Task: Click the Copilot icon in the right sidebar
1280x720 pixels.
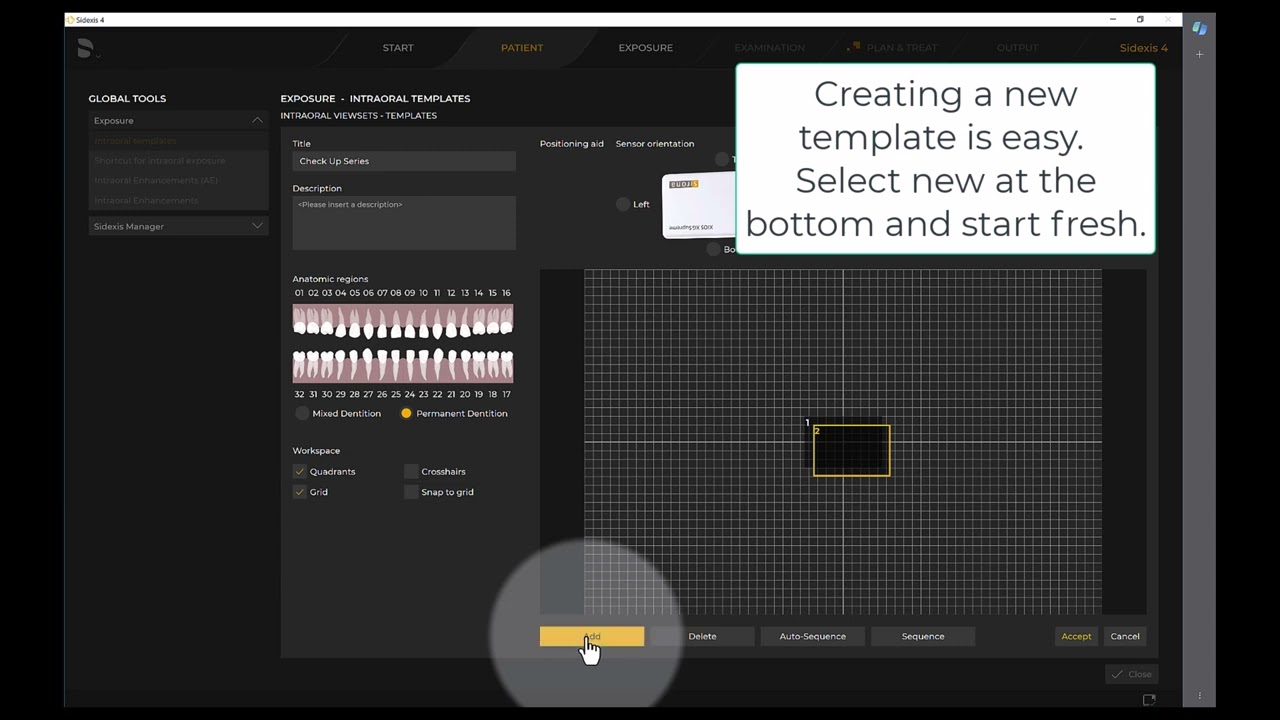Action: [x=1199, y=28]
